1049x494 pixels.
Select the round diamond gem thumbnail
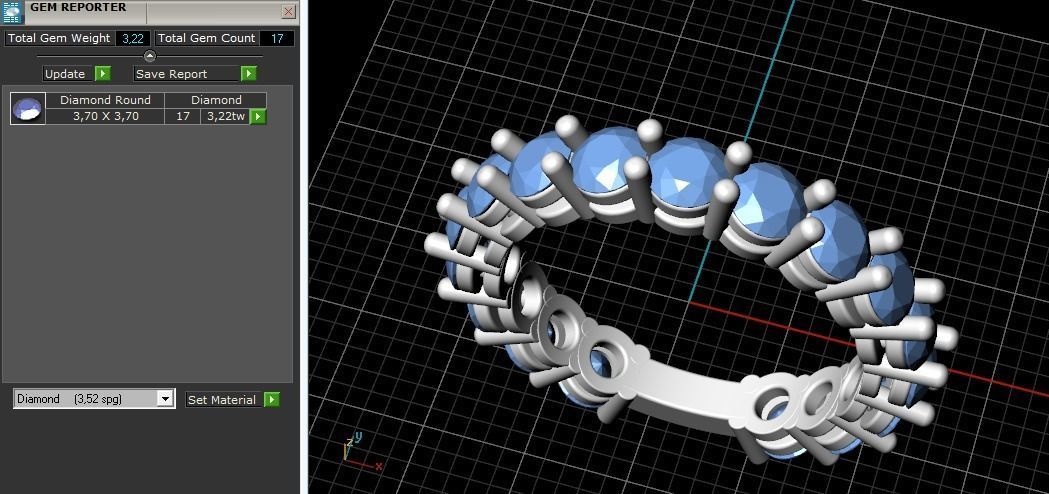(x=27, y=108)
